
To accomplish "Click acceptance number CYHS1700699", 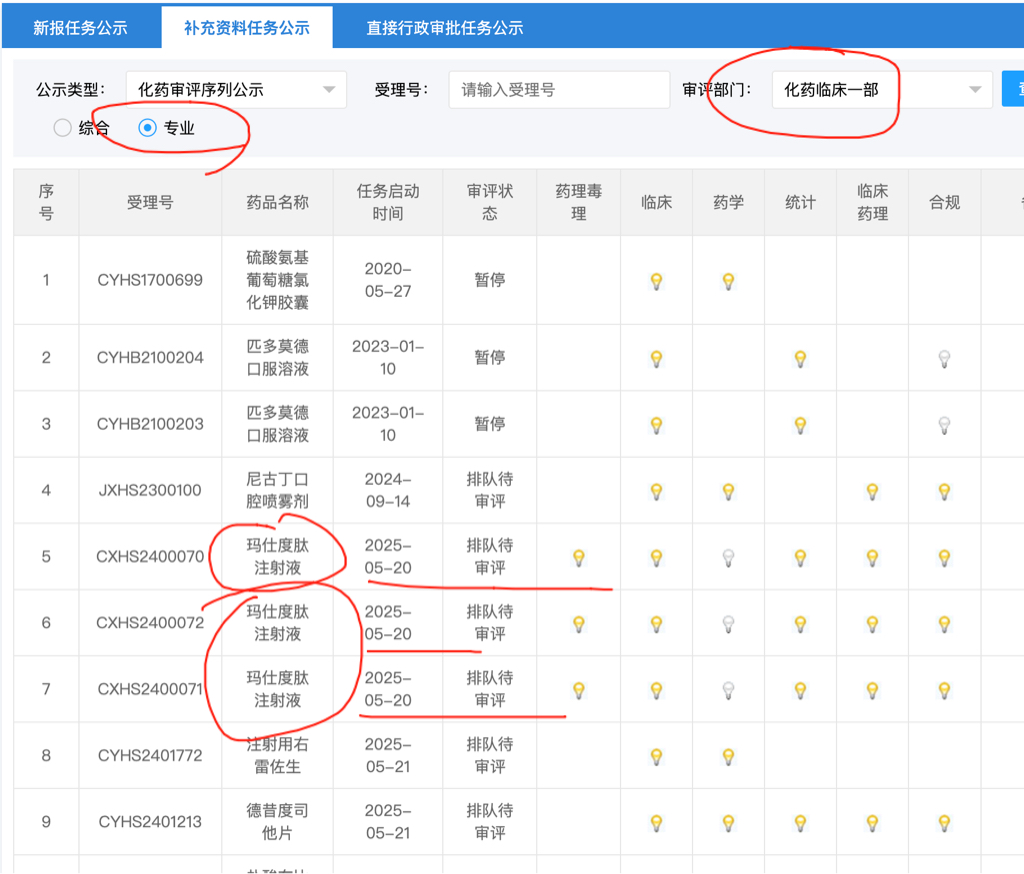I will click(x=150, y=280).
